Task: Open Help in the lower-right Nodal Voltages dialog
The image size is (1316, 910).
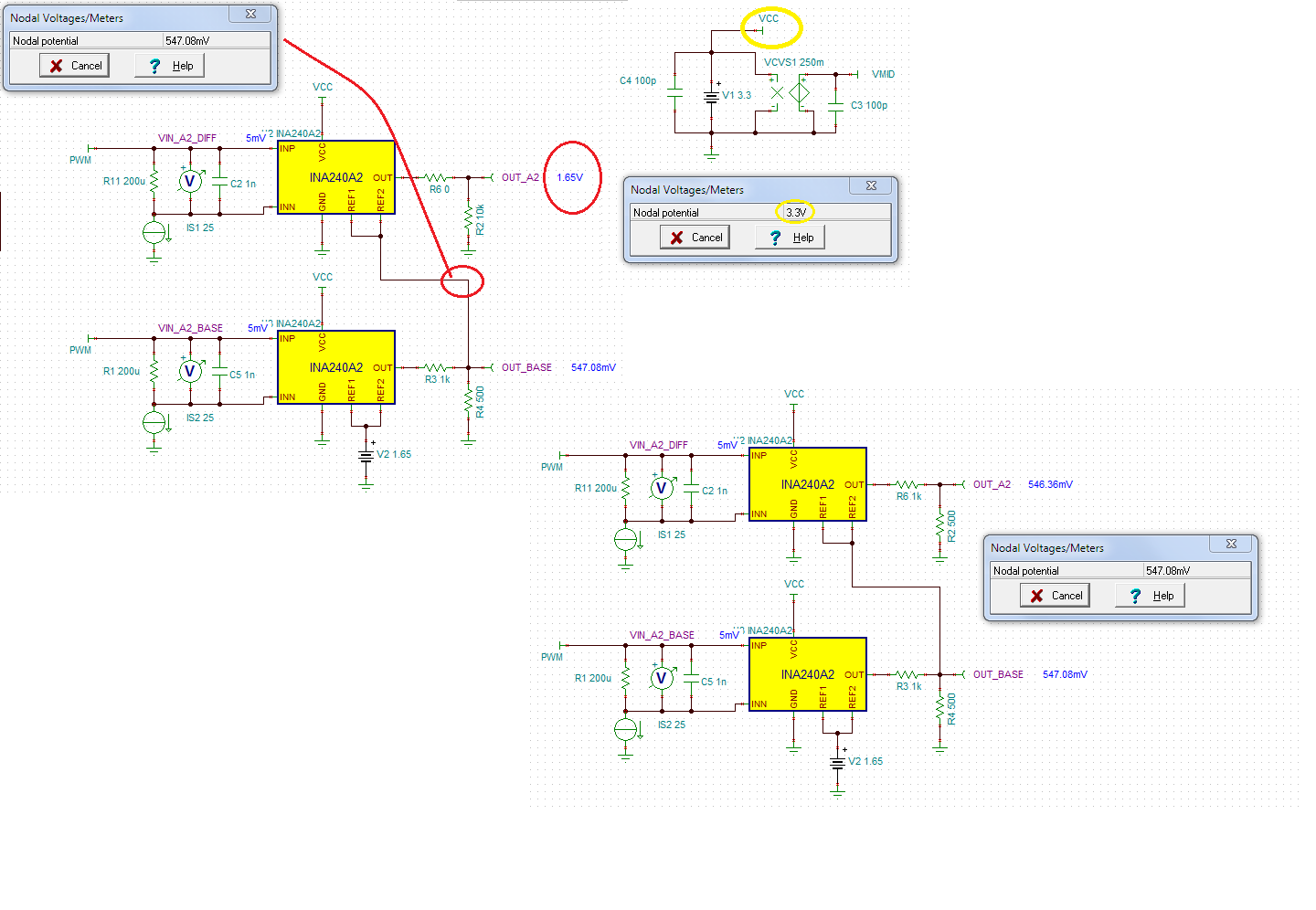Action: click(1151, 596)
